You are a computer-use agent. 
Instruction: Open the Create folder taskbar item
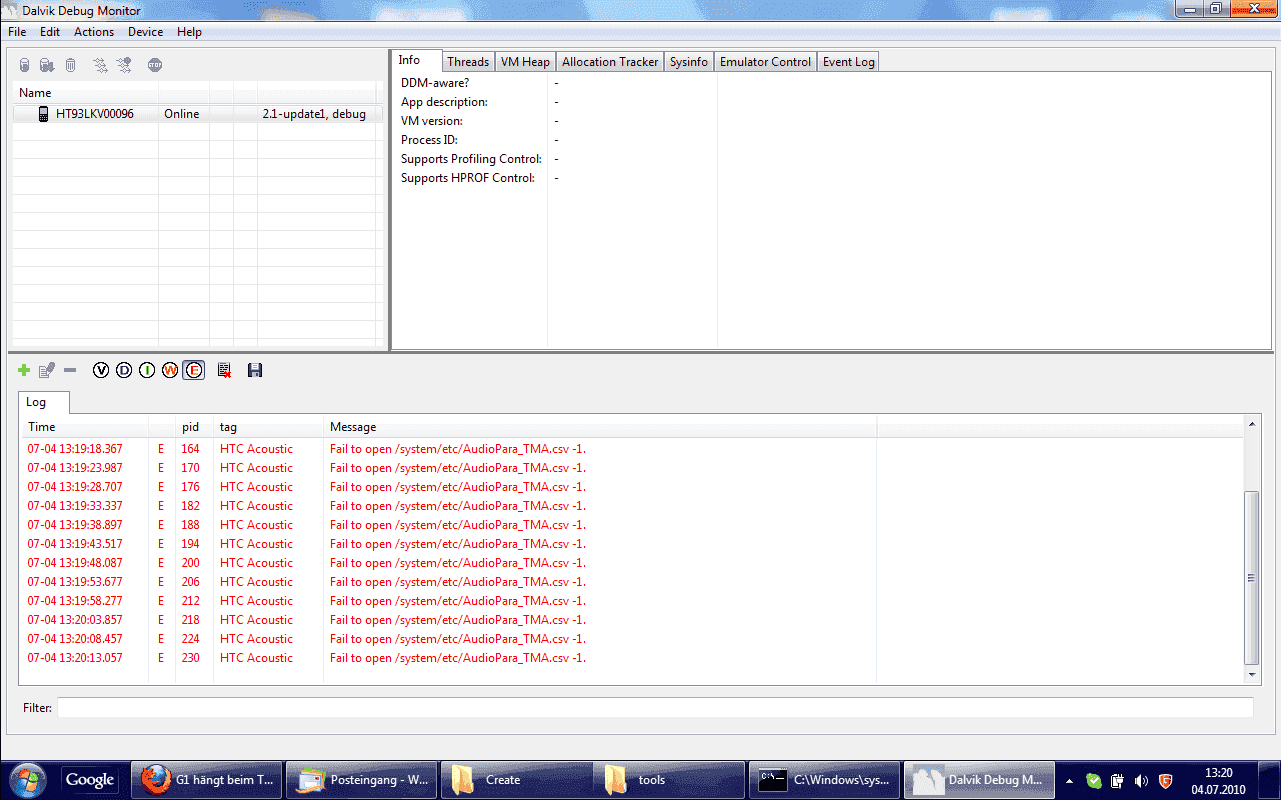point(516,780)
